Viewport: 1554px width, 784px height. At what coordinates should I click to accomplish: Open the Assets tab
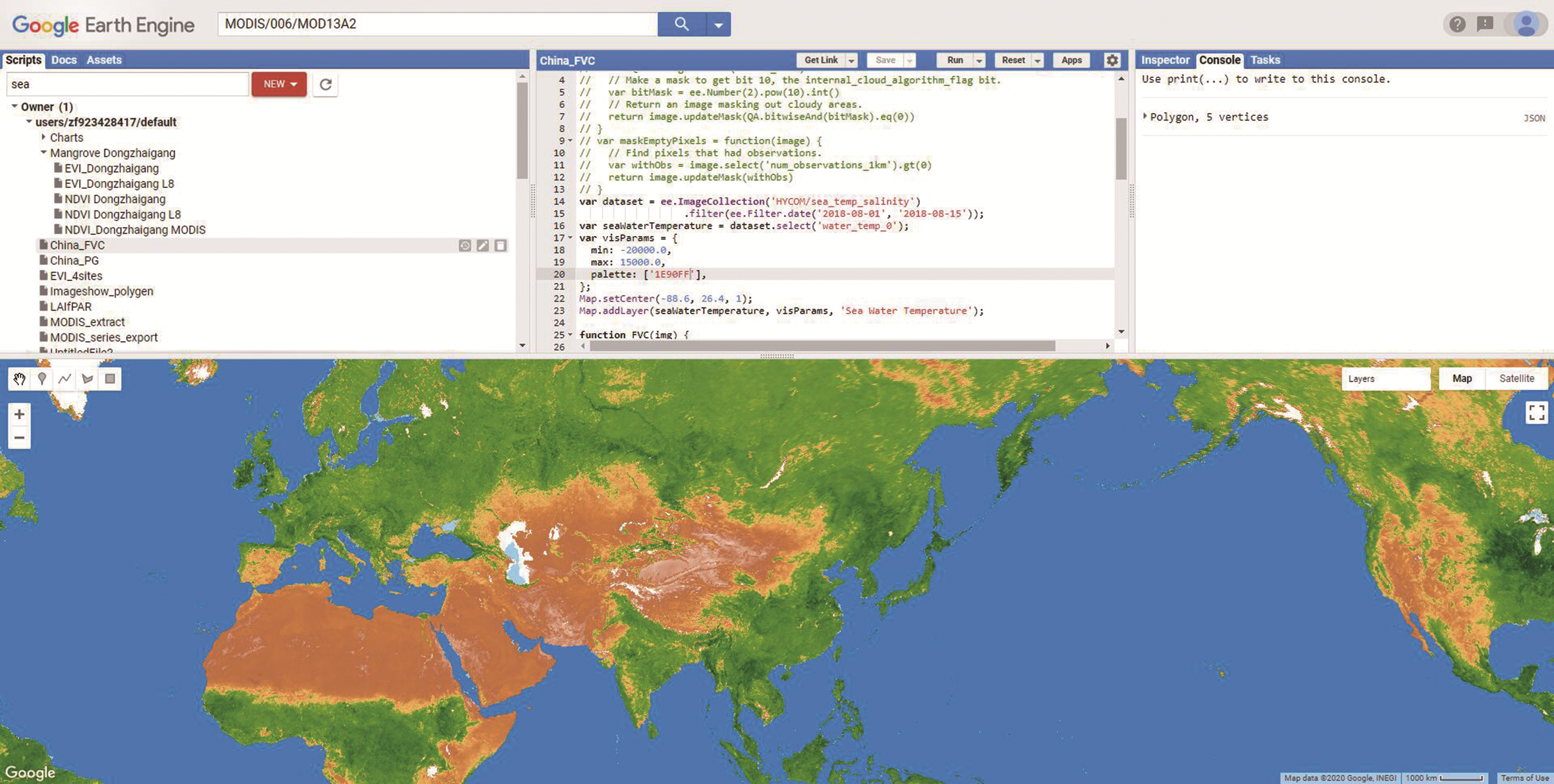tap(104, 60)
